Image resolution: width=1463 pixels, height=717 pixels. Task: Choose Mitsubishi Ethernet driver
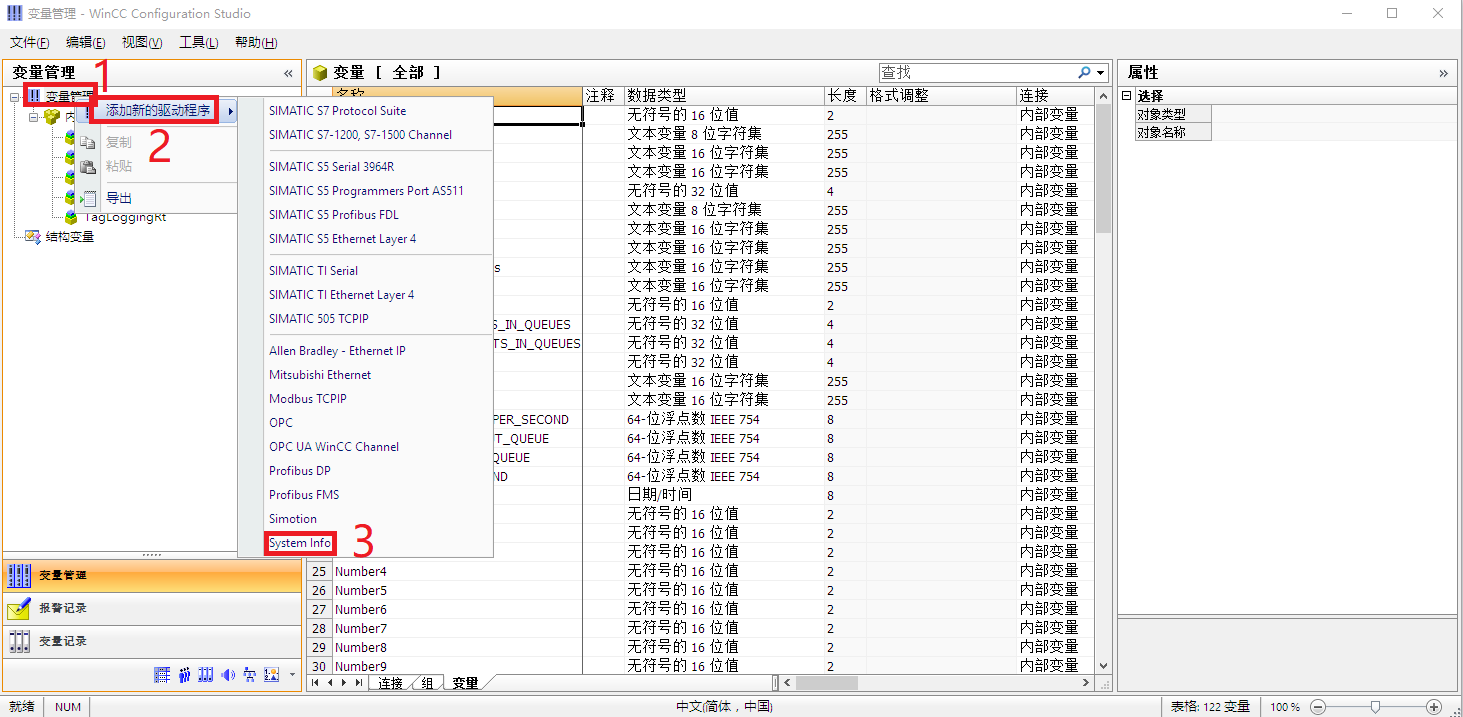[x=320, y=375]
